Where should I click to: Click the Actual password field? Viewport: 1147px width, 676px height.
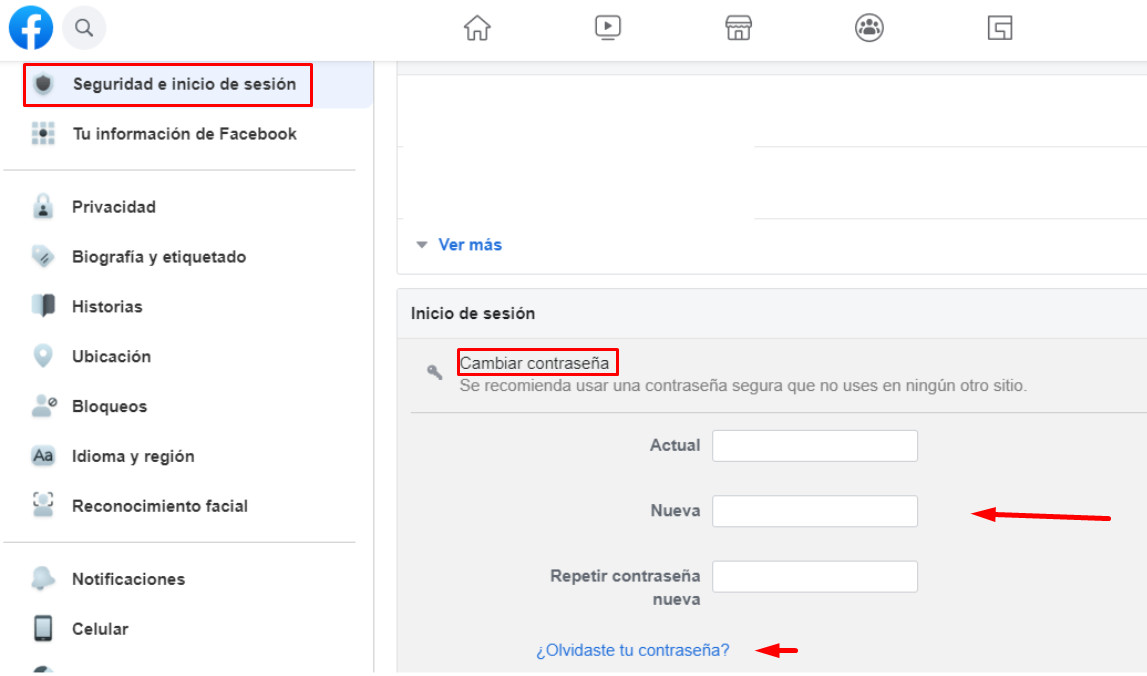click(814, 445)
